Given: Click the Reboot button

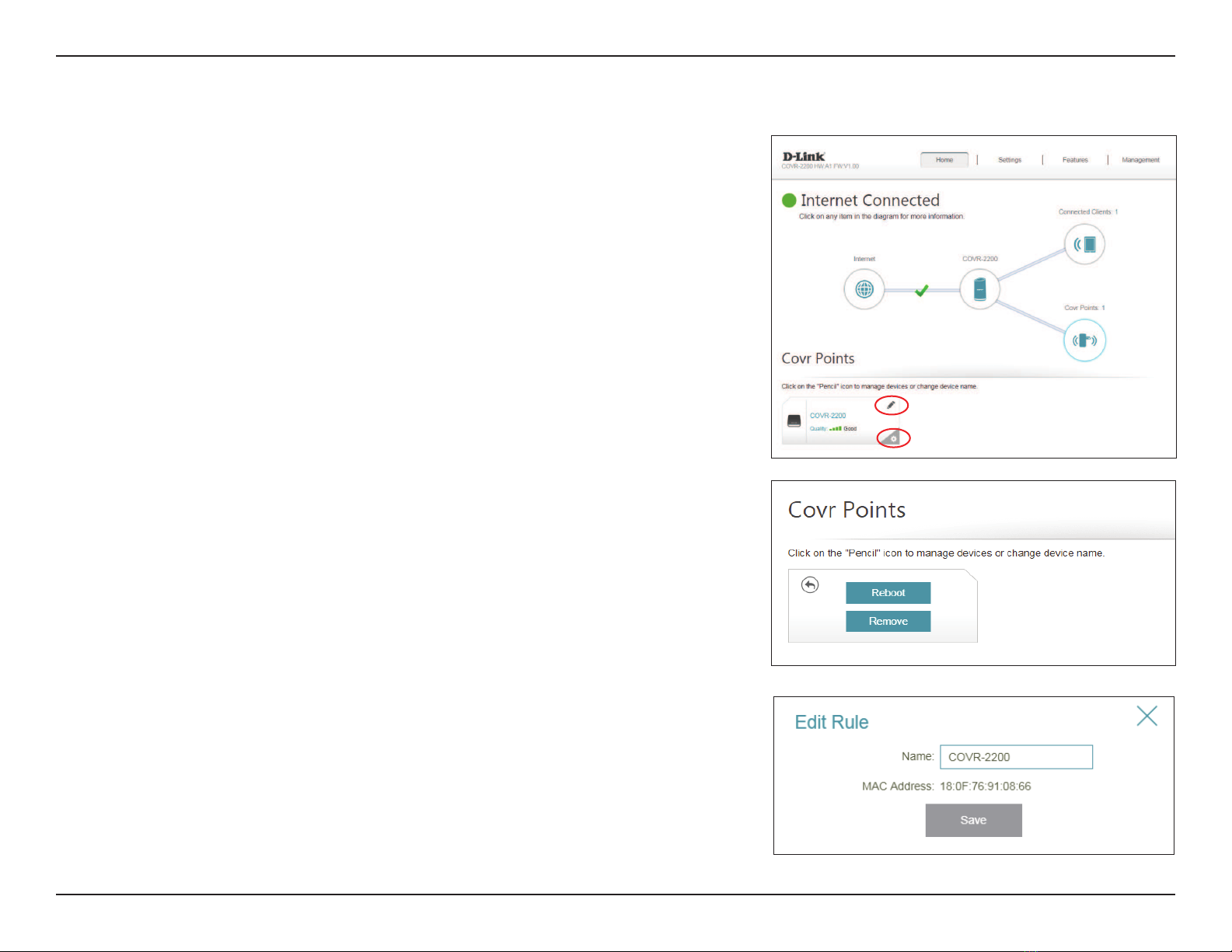Looking at the screenshot, I should click(x=888, y=593).
